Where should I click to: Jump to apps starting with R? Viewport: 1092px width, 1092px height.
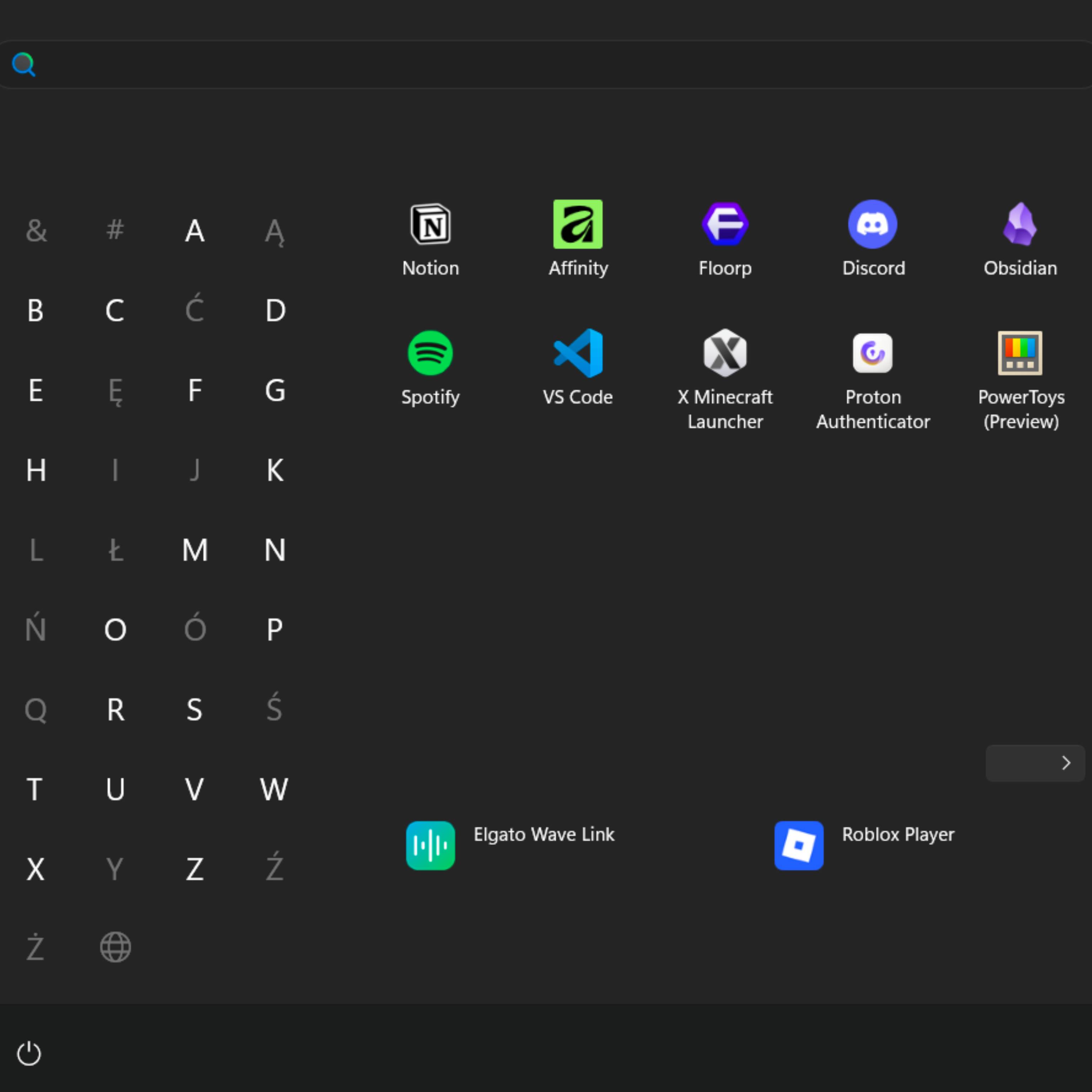coord(116,710)
